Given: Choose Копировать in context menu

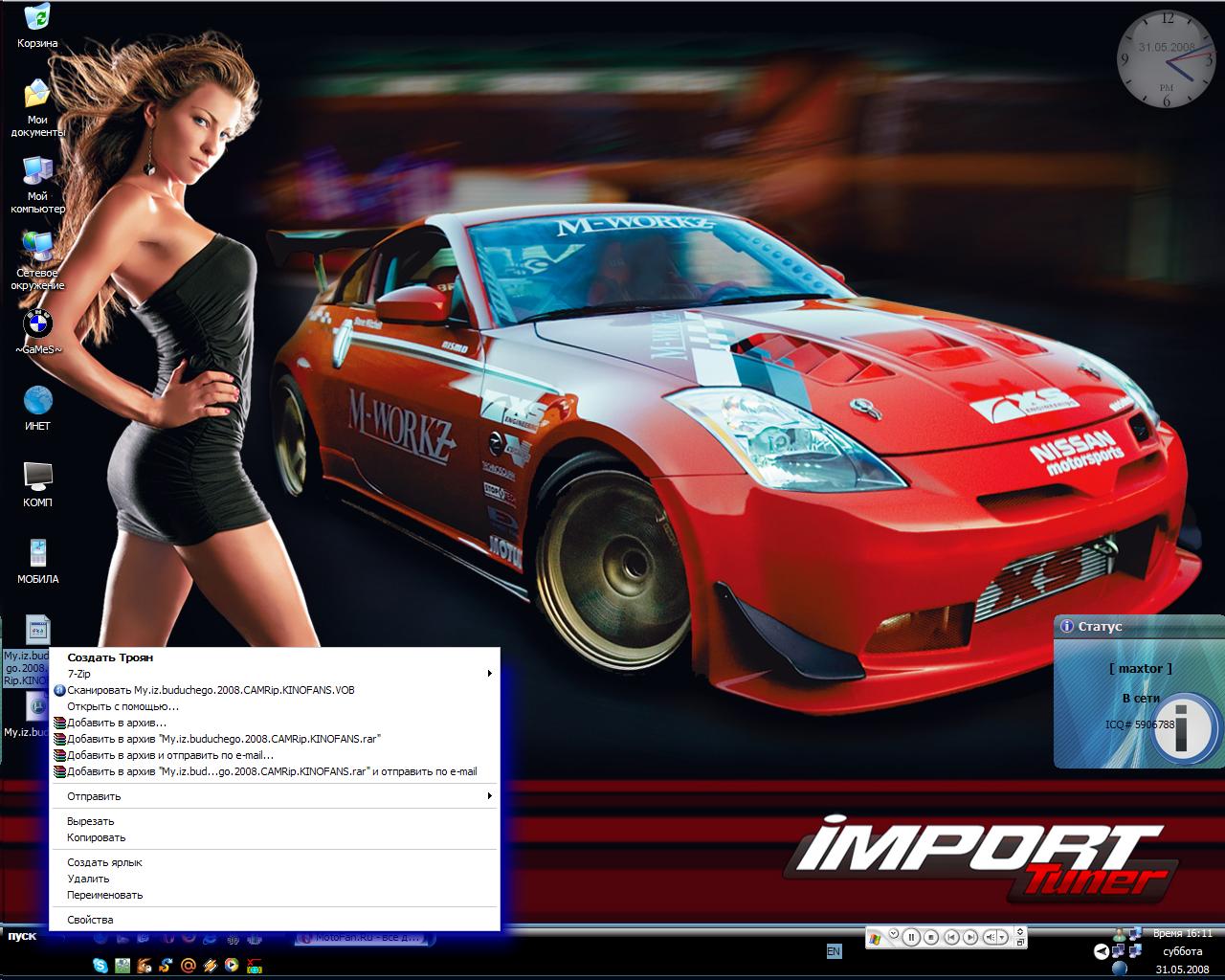Looking at the screenshot, I should coord(275,837).
